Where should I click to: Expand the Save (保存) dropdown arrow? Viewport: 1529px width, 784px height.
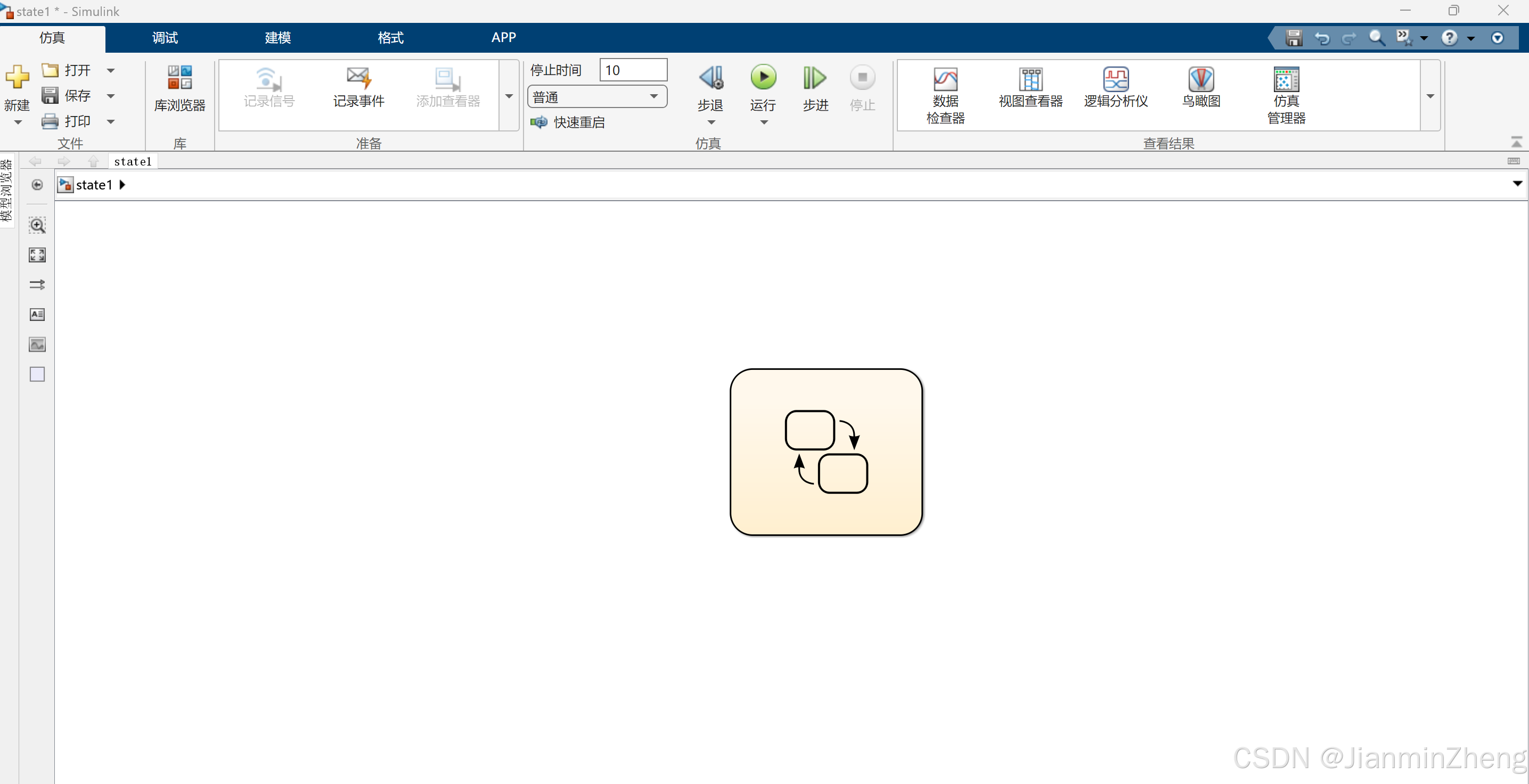tap(110, 96)
